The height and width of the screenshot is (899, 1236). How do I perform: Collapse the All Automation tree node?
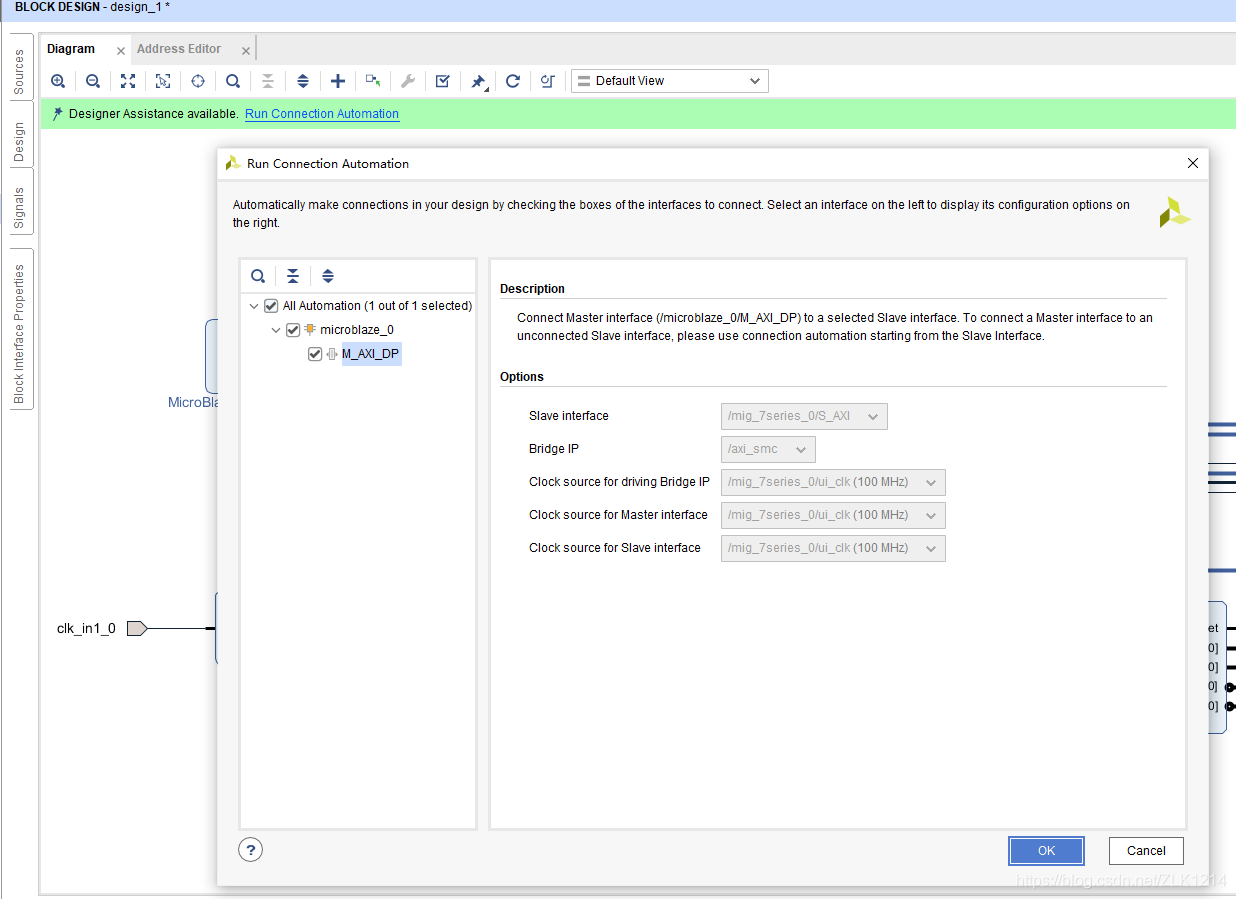(x=254, y=306)
